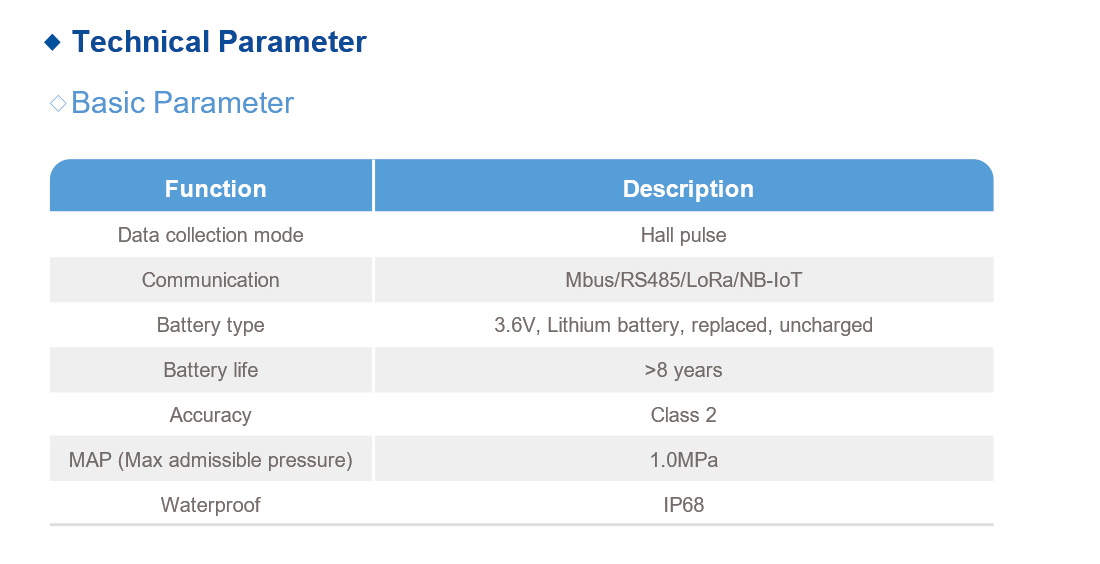This screenshot has width=1100, height=564.
Task: Click the Mbus/RS485/LoRa/NB-IoT cell
Action: 683,280
